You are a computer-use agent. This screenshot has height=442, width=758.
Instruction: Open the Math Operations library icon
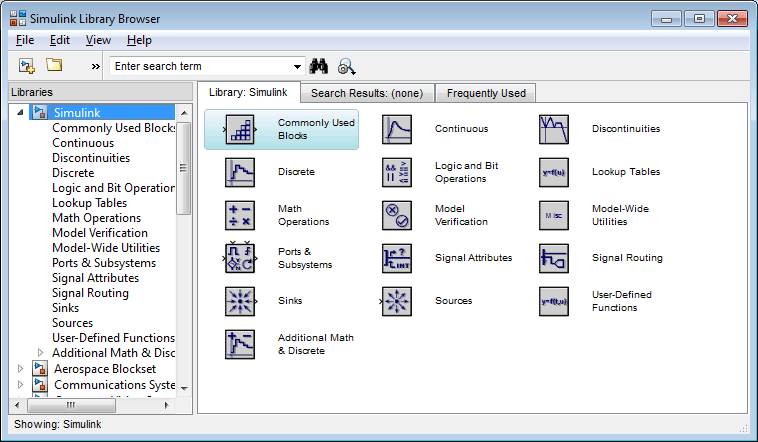pyautogui.click(x=240, y=216)
